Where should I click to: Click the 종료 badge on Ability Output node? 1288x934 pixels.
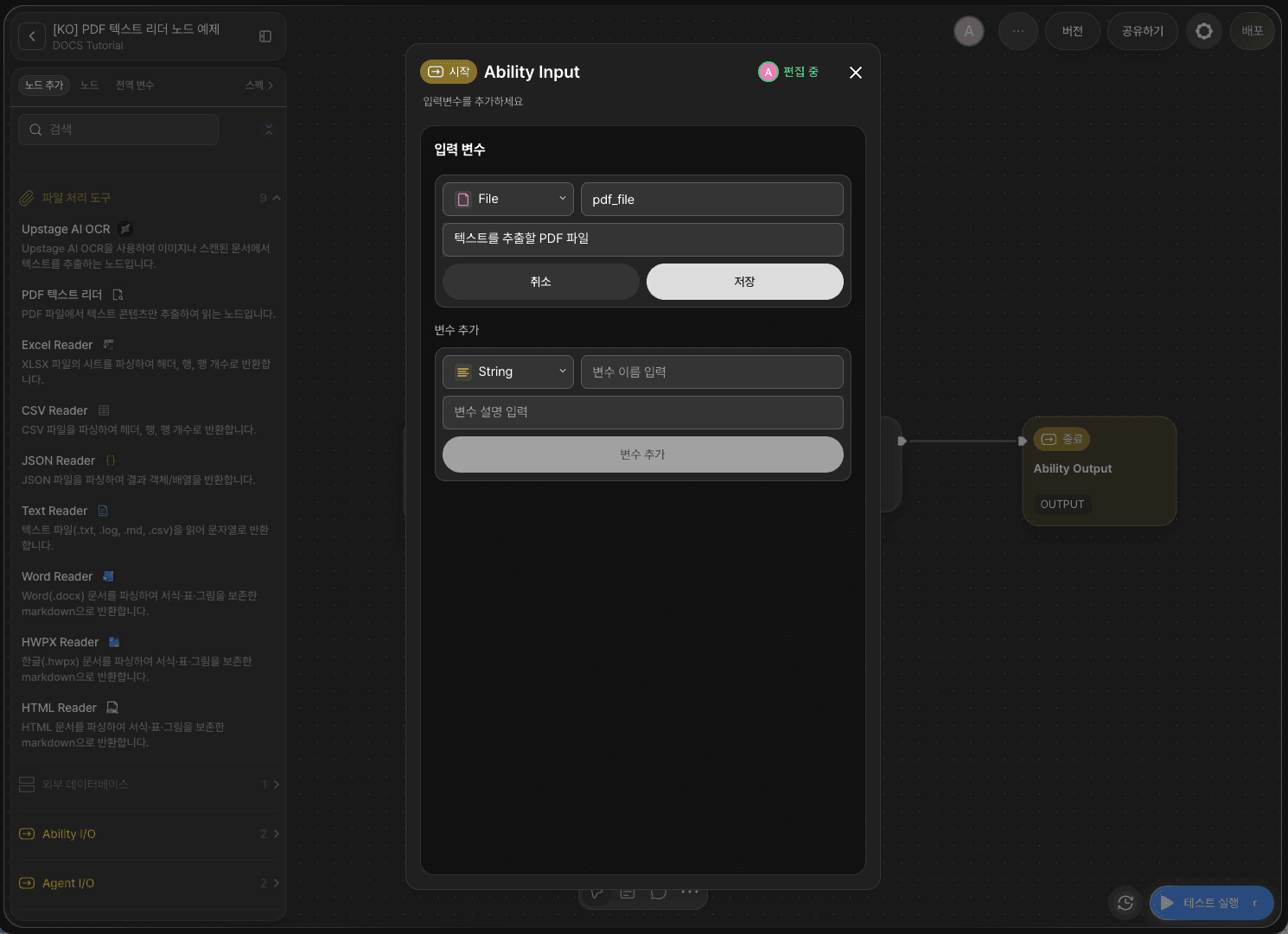pyautogui.click(x=1062, y=439)
